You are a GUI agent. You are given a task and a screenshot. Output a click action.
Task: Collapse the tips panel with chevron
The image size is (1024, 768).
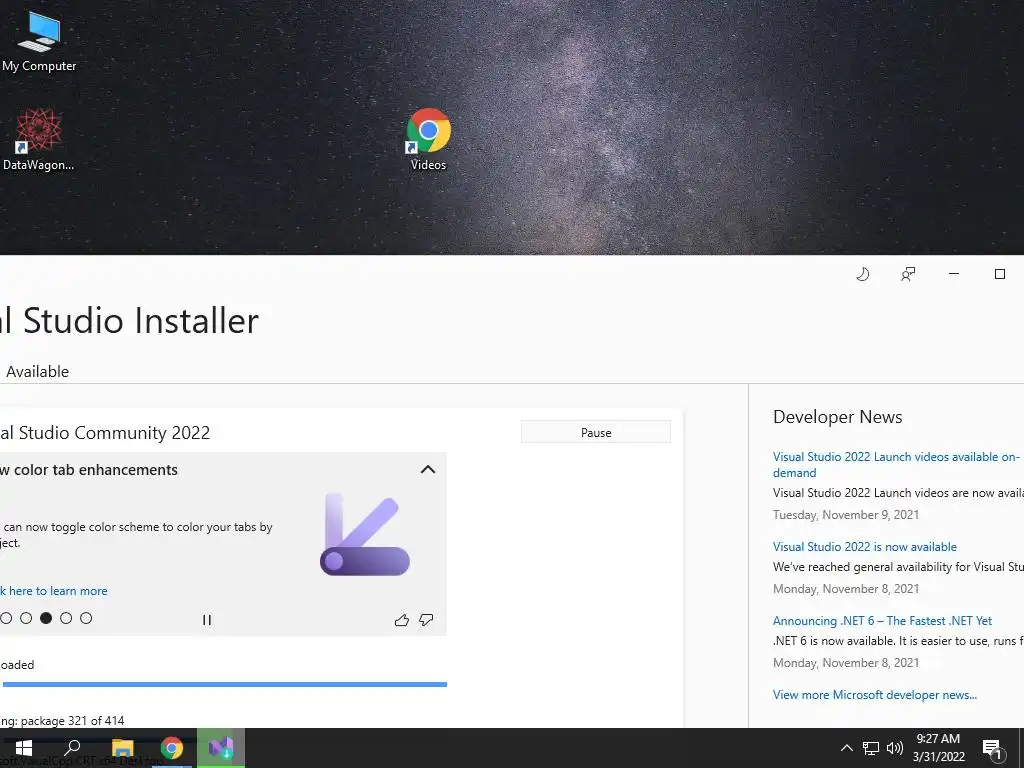coord(428,470)
